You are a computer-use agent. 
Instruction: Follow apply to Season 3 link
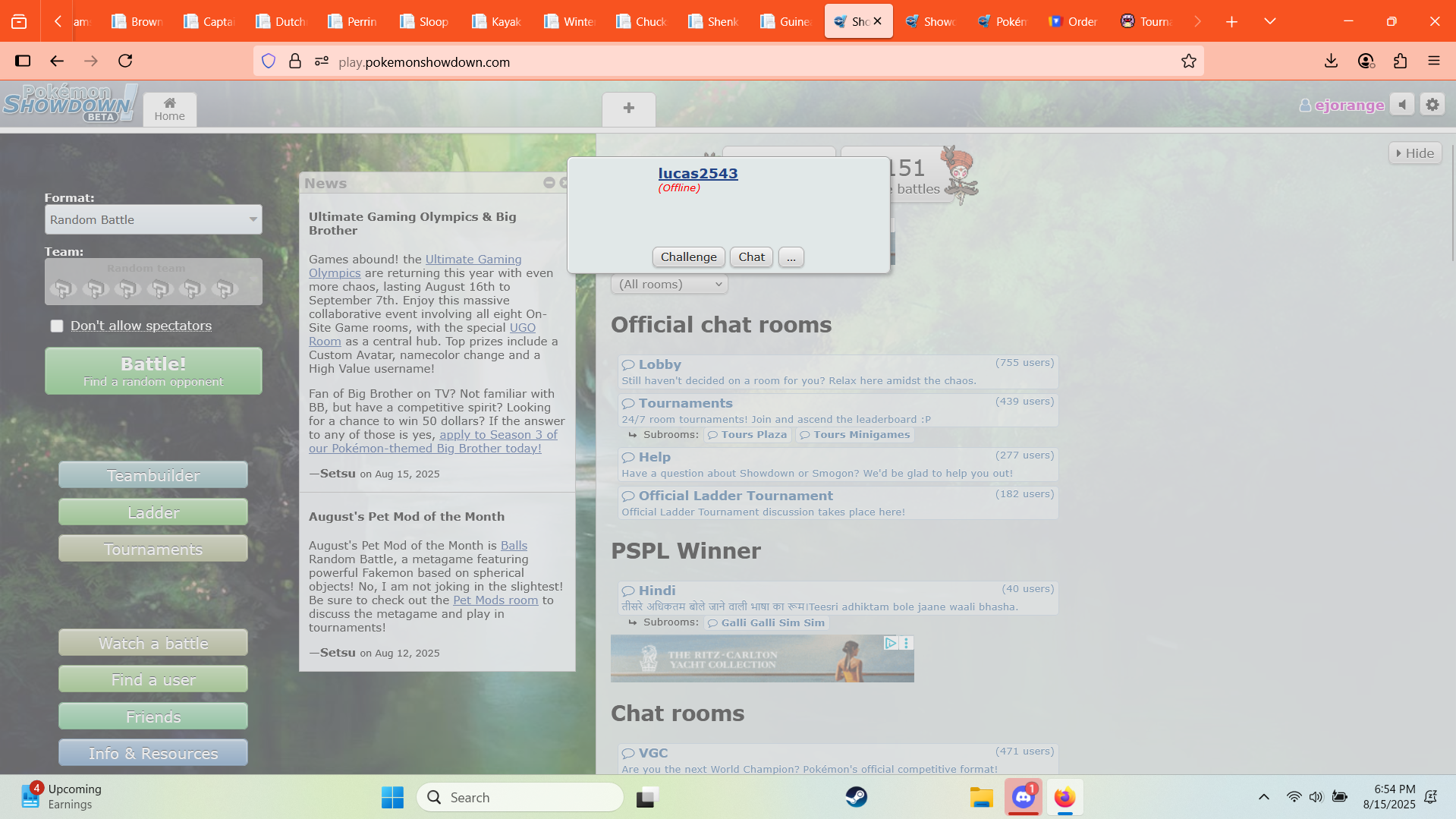tap(498, 435)
